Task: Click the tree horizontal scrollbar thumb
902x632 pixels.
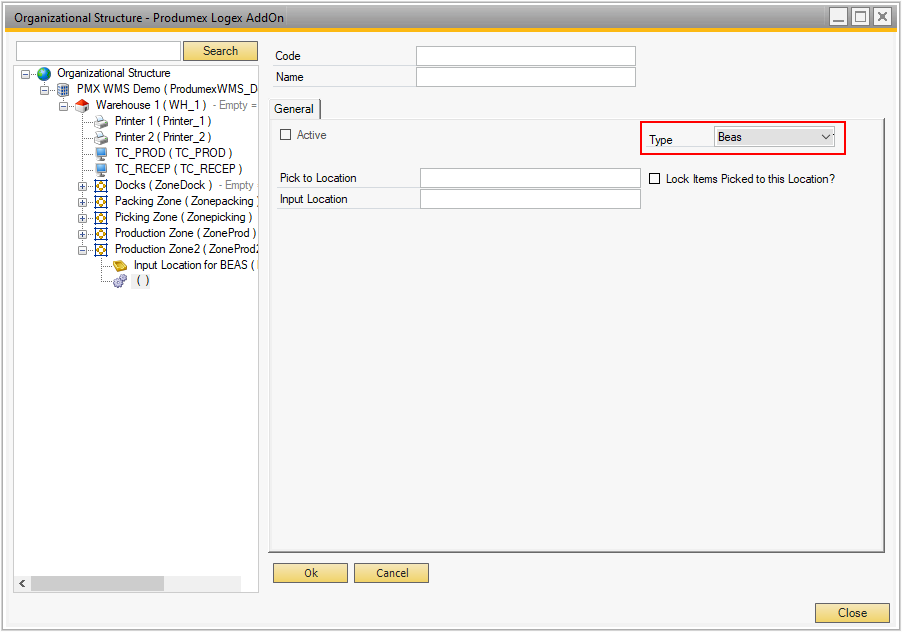Action: point(97,584)
